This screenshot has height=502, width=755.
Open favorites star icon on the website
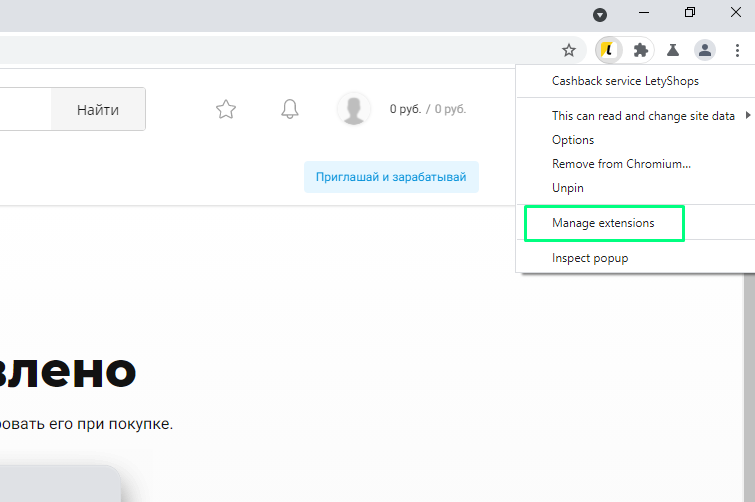point(226,109)
